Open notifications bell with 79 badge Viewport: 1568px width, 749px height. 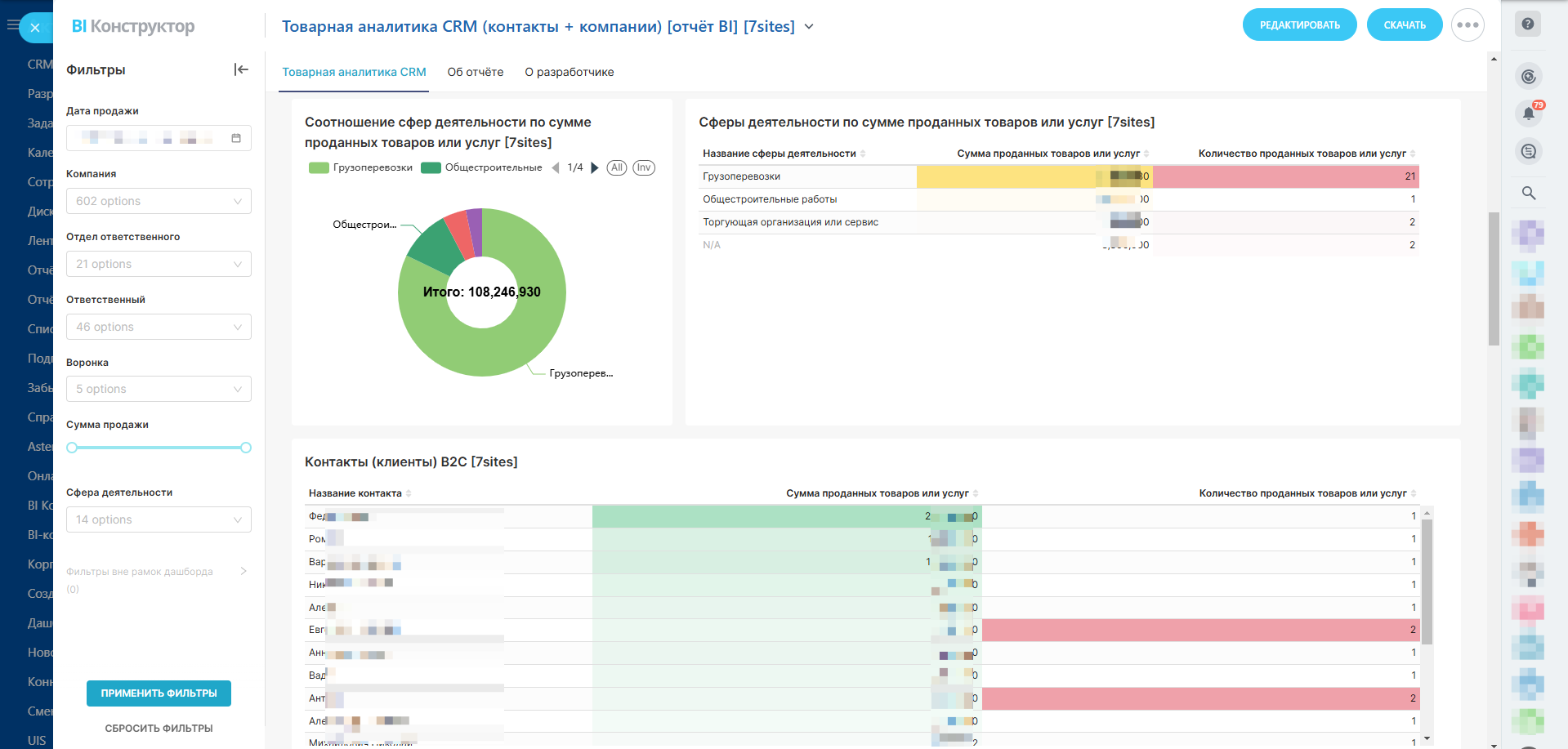pyautogui.click(x=1528, y=114)
